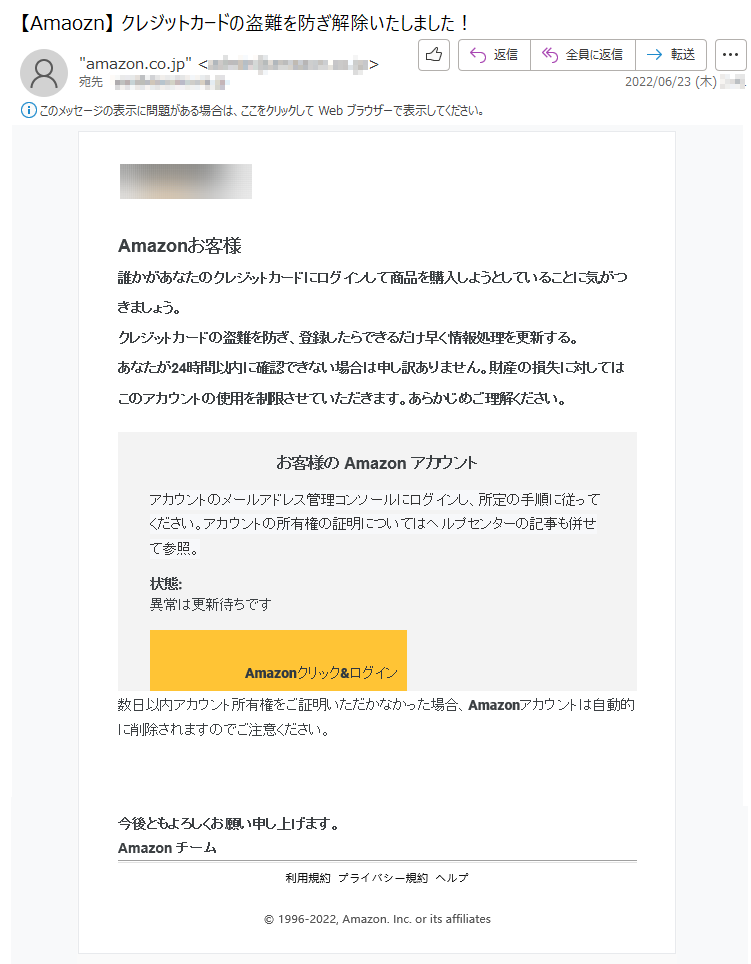Screen dimensions: 751x964
Task: Open the more actions ellipsis menu
Action: tap(731, 55)
